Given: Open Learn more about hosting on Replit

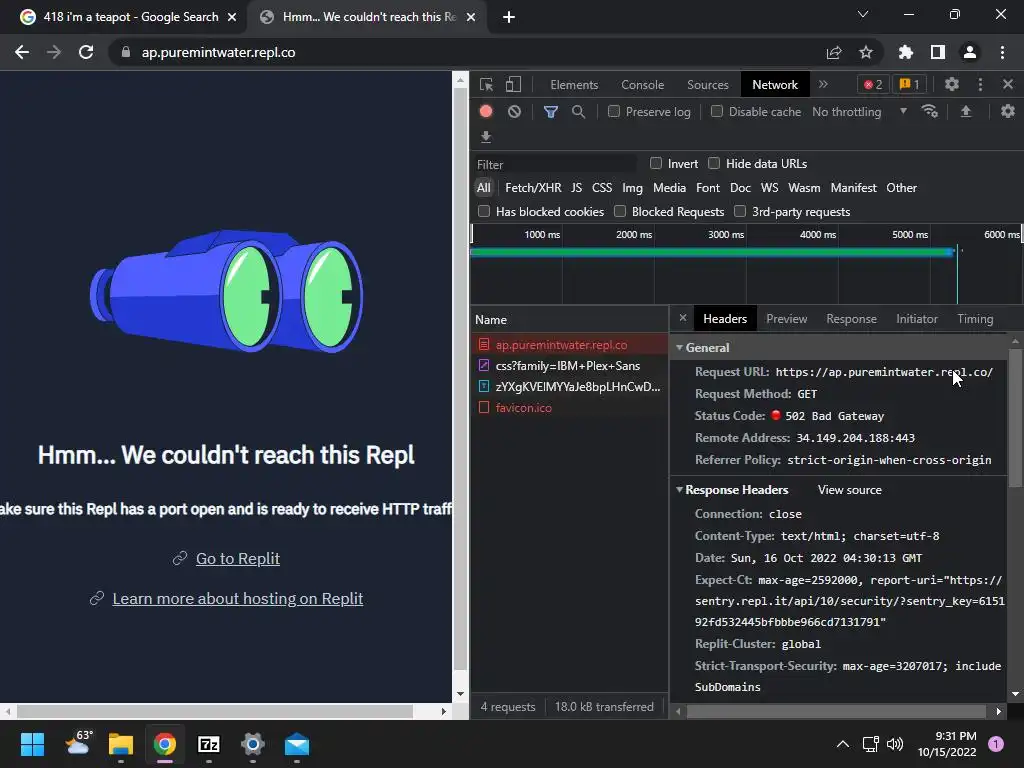Looking at the screenshot, I should click(238, 598).
